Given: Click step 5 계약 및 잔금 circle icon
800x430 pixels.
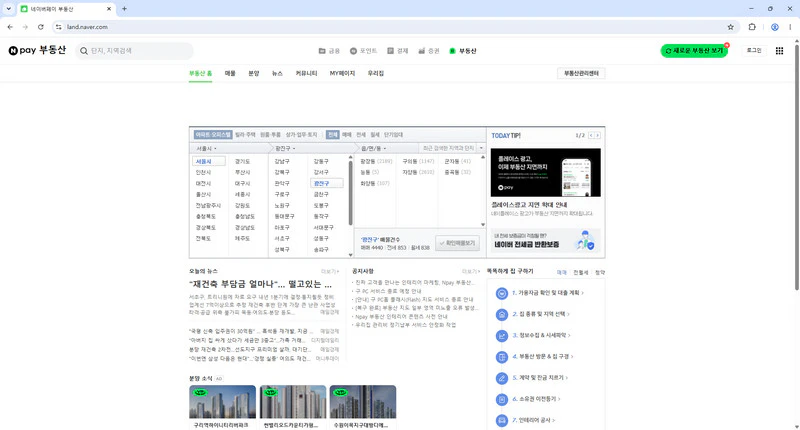Looking at the screenshot, I should [502, 378].
